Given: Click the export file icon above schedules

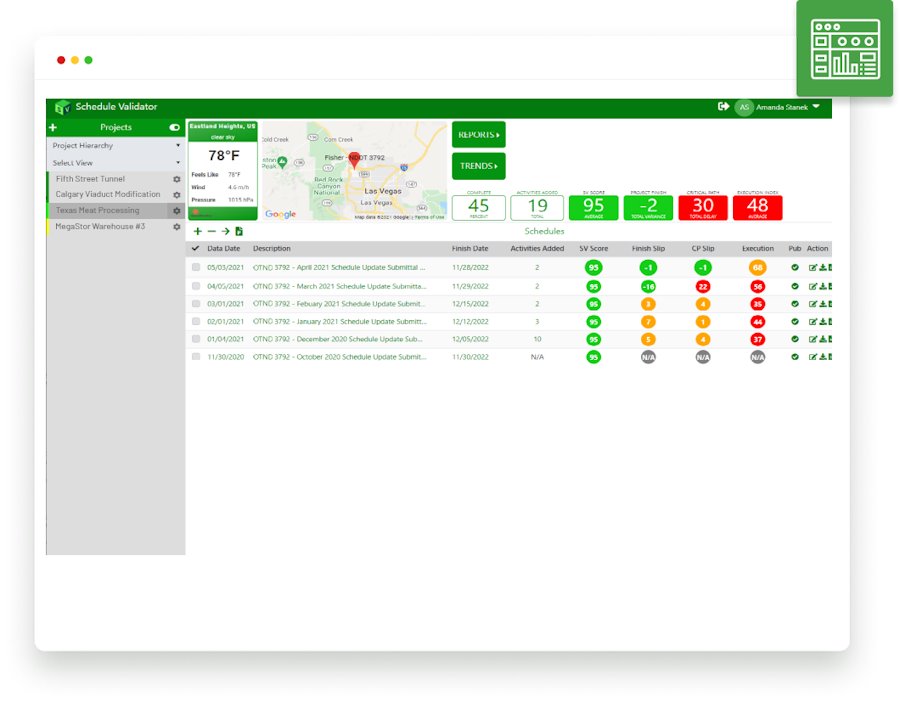Looking at the screenshot, I should click(239, 231).
